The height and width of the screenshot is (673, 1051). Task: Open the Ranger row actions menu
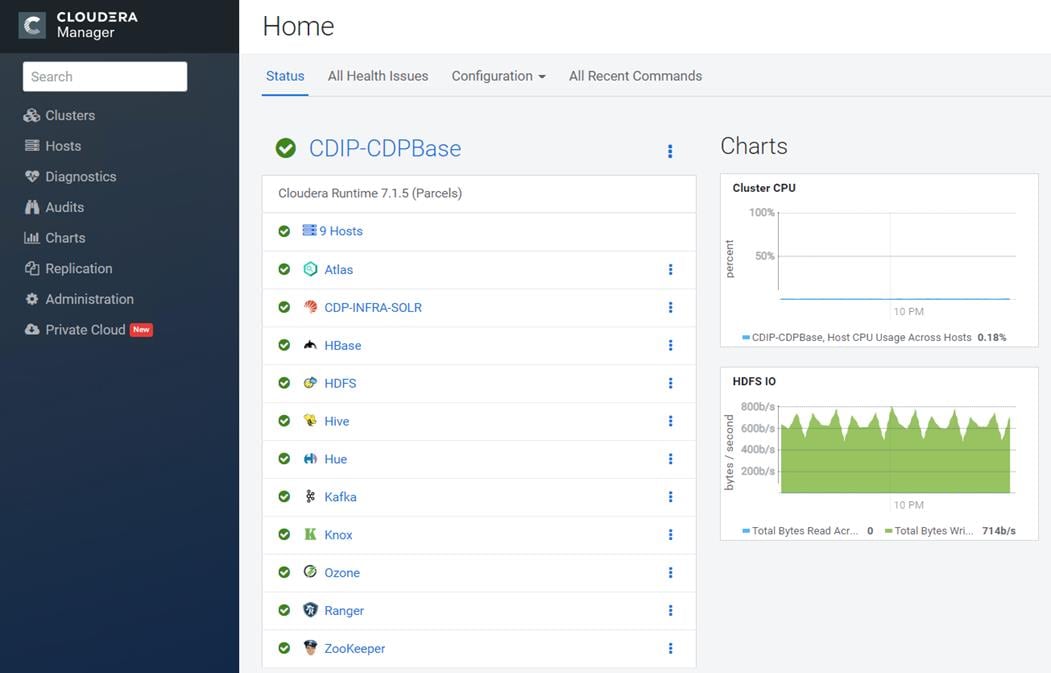coord(670,610)
